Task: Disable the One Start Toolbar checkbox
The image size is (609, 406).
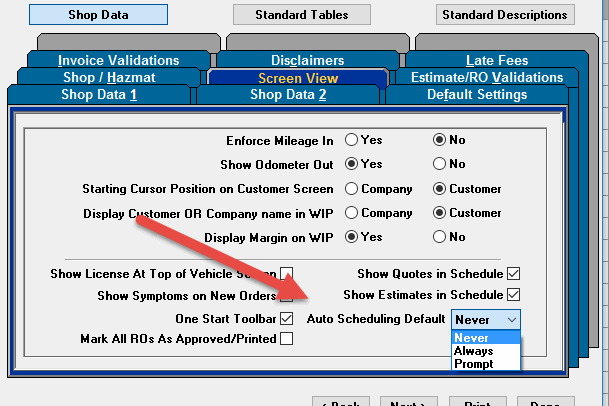Action: coord(287,319)
